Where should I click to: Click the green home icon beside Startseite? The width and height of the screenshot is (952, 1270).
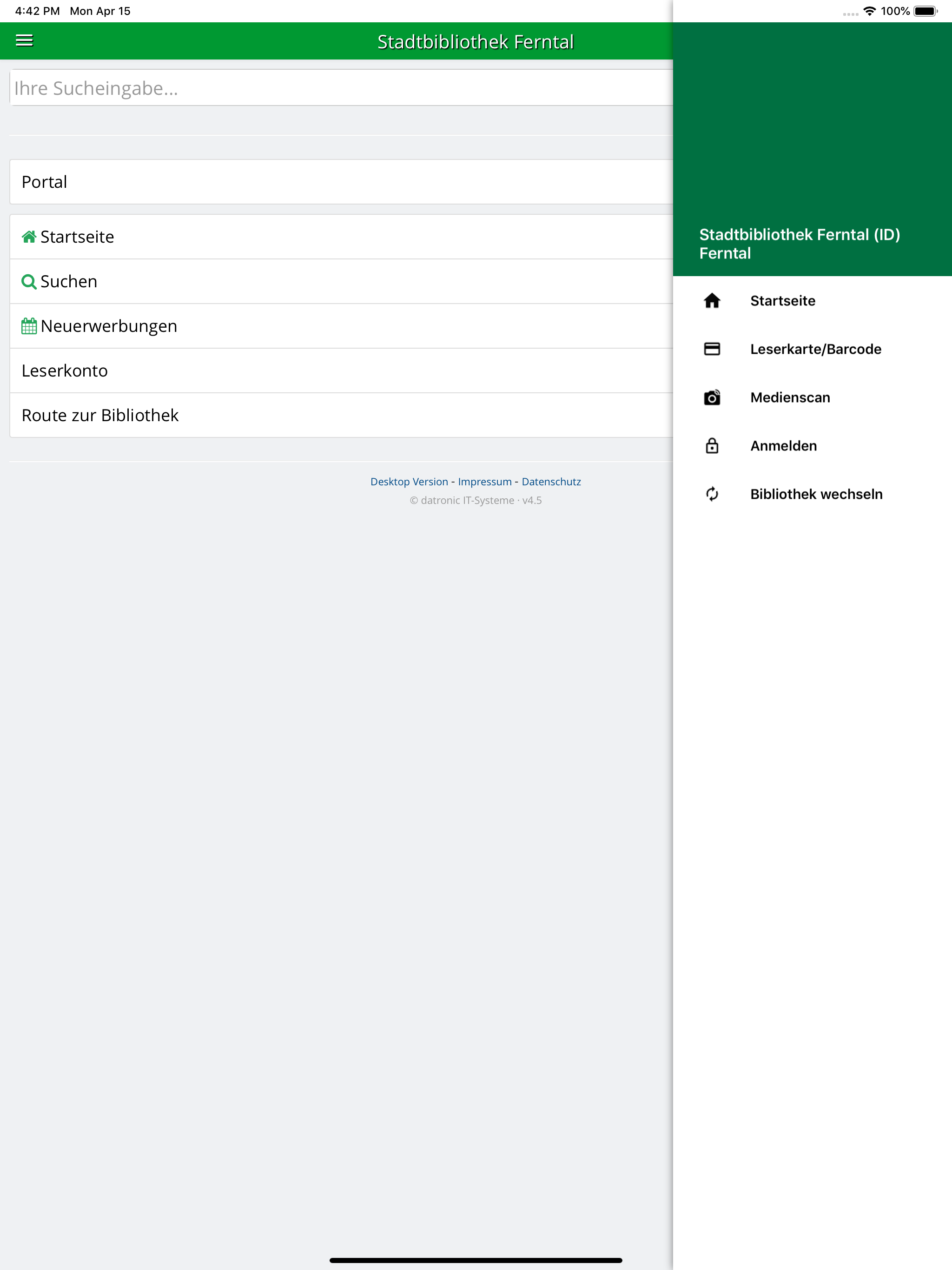[x=29, y=237]
